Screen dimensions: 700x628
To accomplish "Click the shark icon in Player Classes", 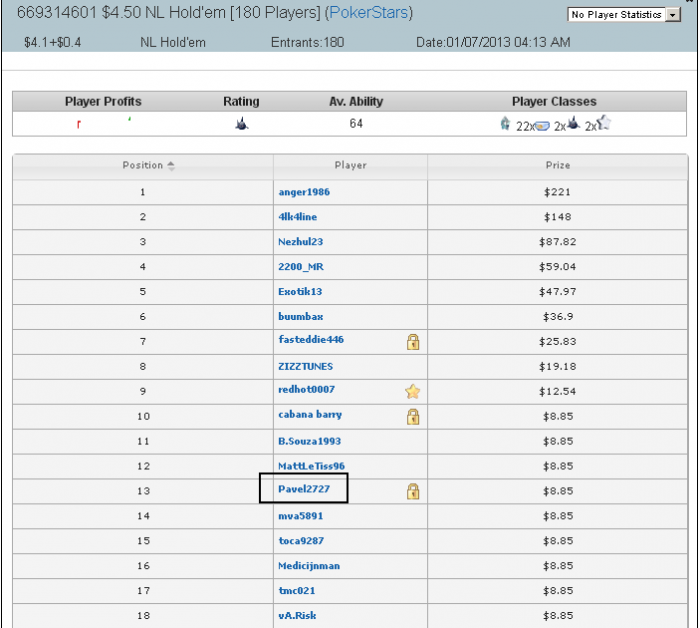I will [574, 123].
